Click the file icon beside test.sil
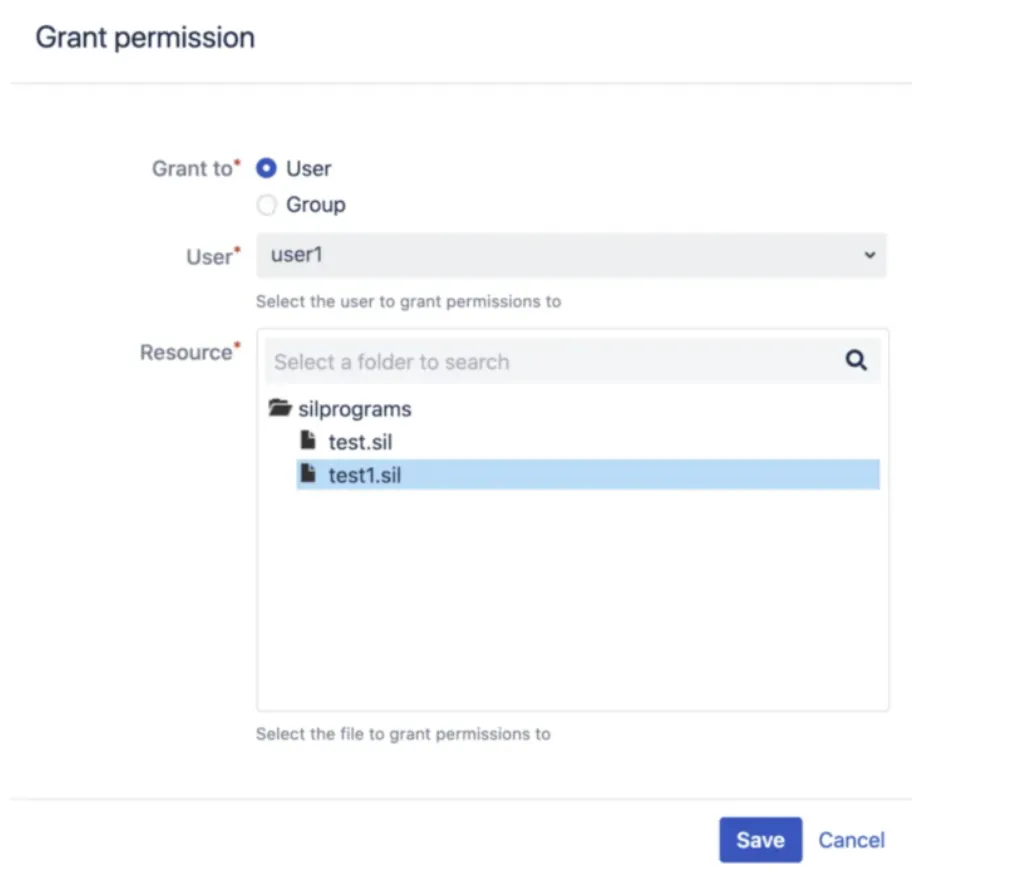Viewport: 1014px width, 878px height. 308,440
